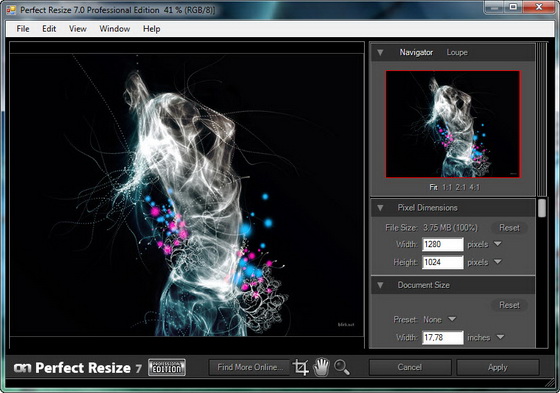
Task: Open the View menu
Action: pyautogui.click(x=78, y=29)
